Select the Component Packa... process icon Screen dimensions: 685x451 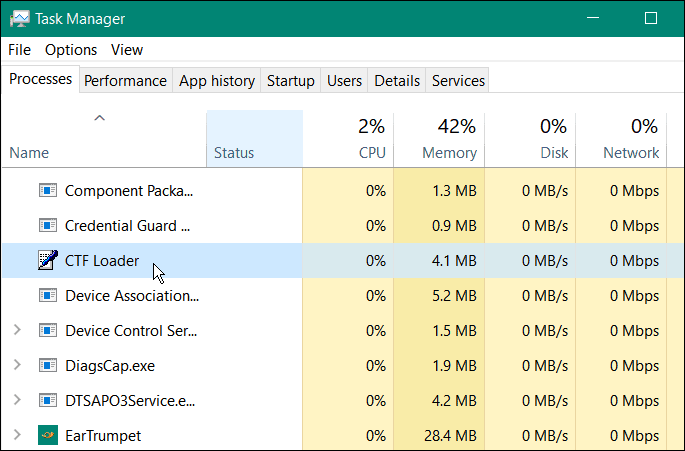[x=48, y=191]
